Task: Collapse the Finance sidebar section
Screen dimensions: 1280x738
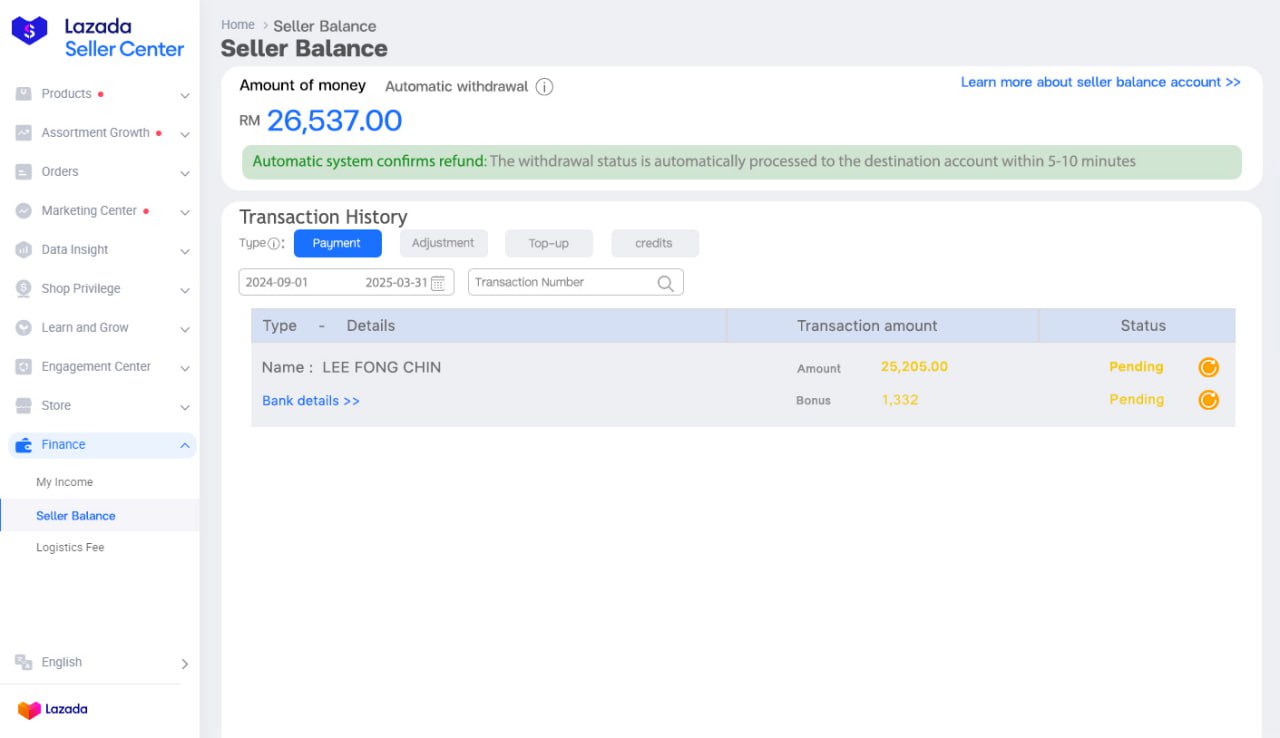Action: pyautogui.click(x=185, y=445)
